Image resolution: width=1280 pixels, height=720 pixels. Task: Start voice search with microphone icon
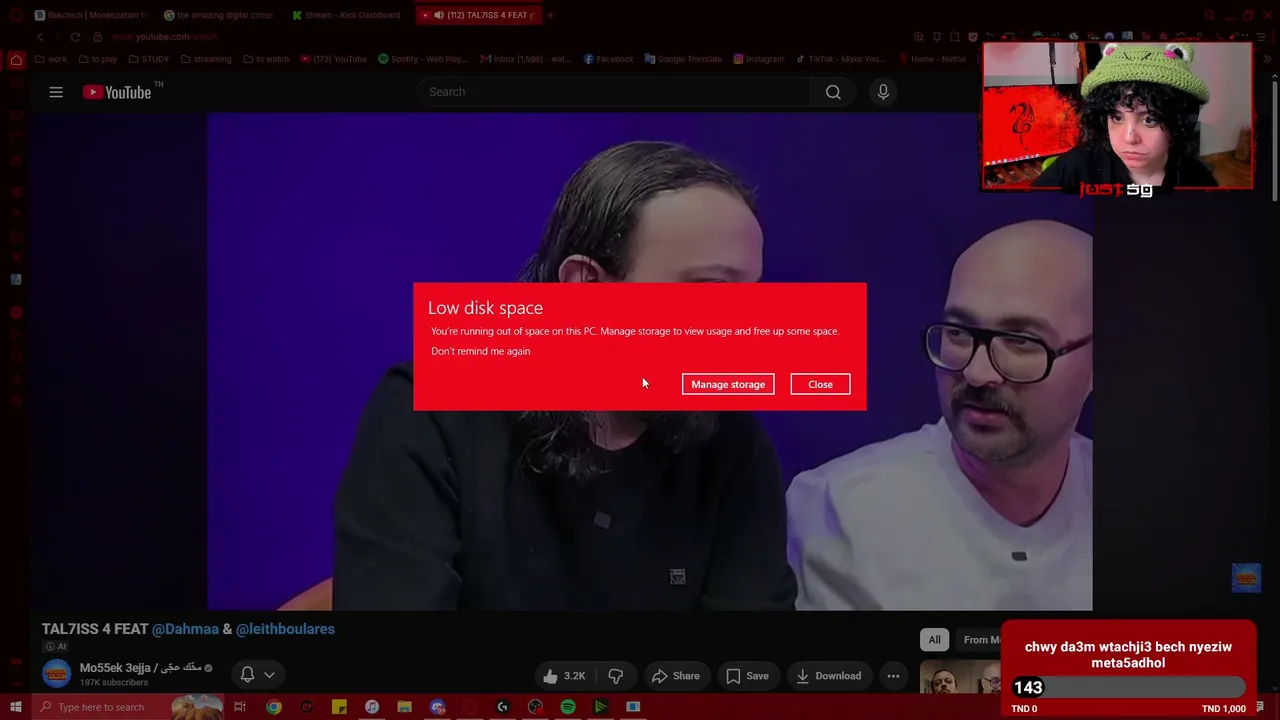pyautogui.click(x=883, y=92)
